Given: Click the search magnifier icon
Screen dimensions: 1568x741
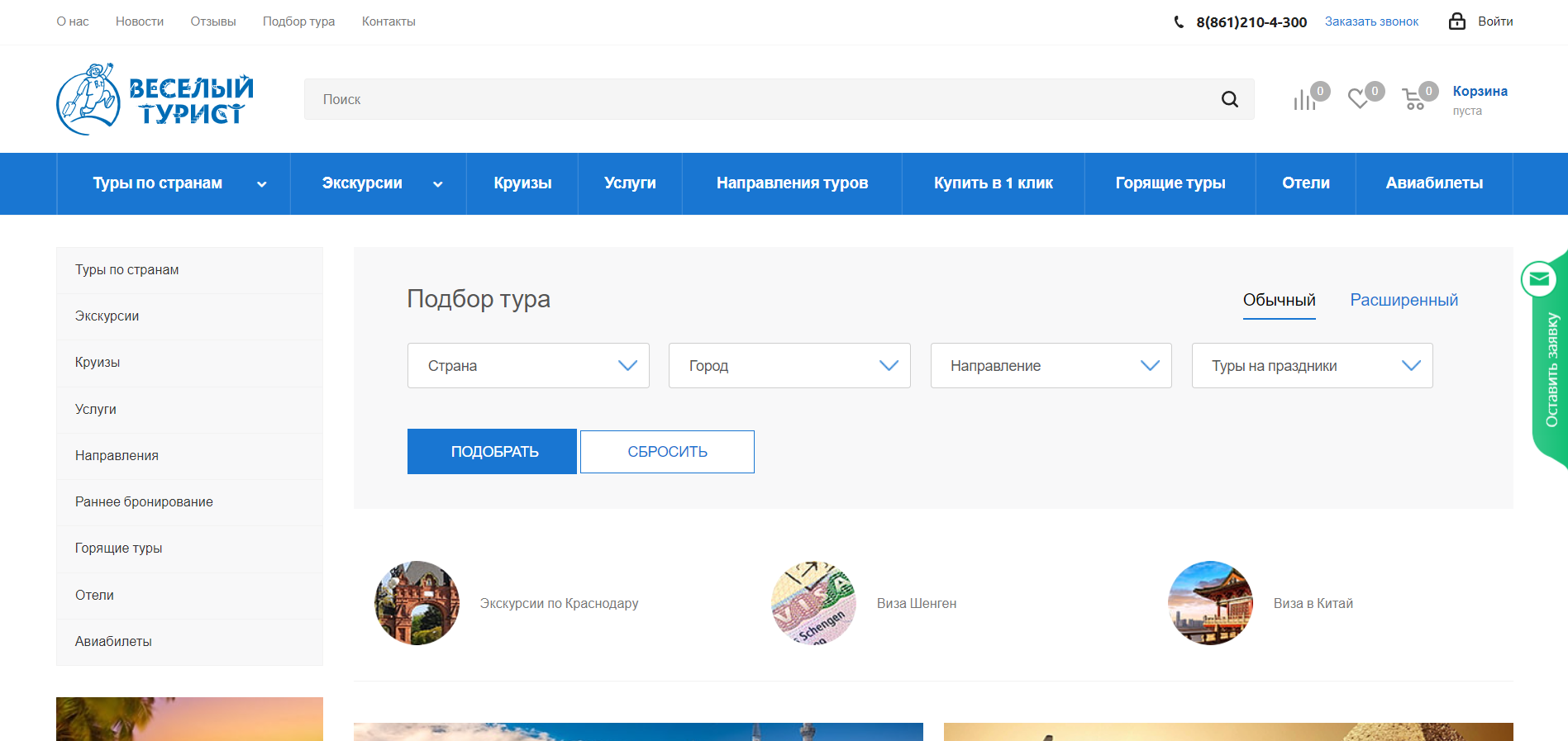Looking at the screenshot, I should click(1229, 99).
